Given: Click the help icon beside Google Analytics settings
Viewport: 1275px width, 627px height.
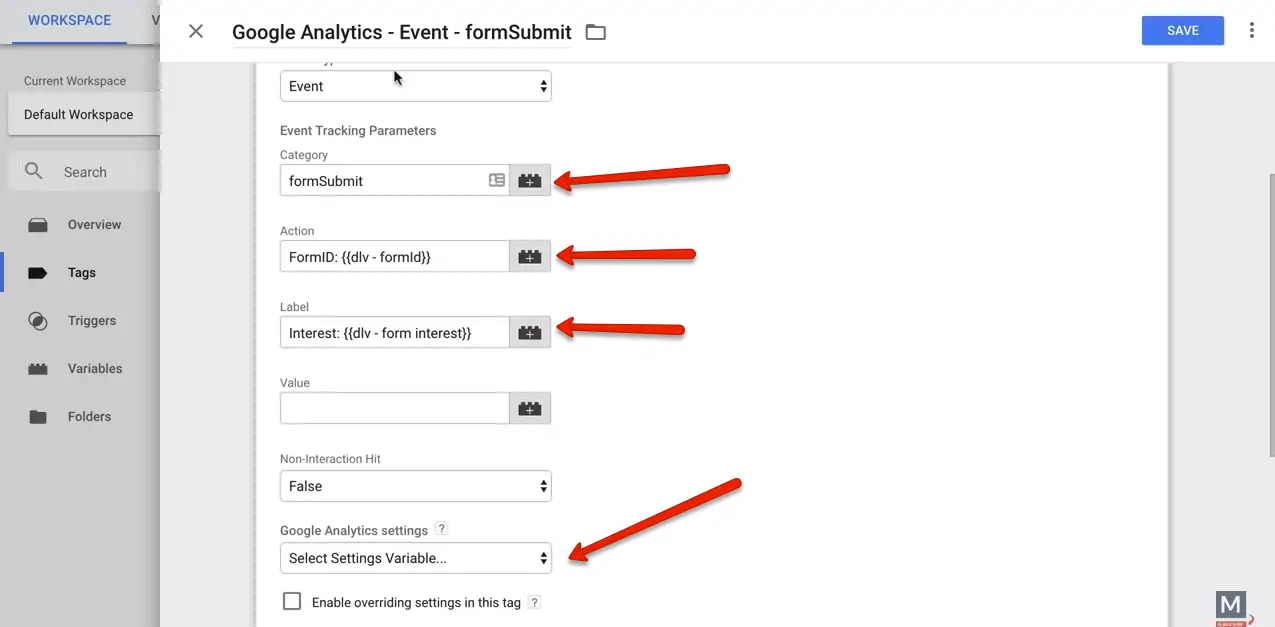Looking at the screenshot, I should click(441, 529).
